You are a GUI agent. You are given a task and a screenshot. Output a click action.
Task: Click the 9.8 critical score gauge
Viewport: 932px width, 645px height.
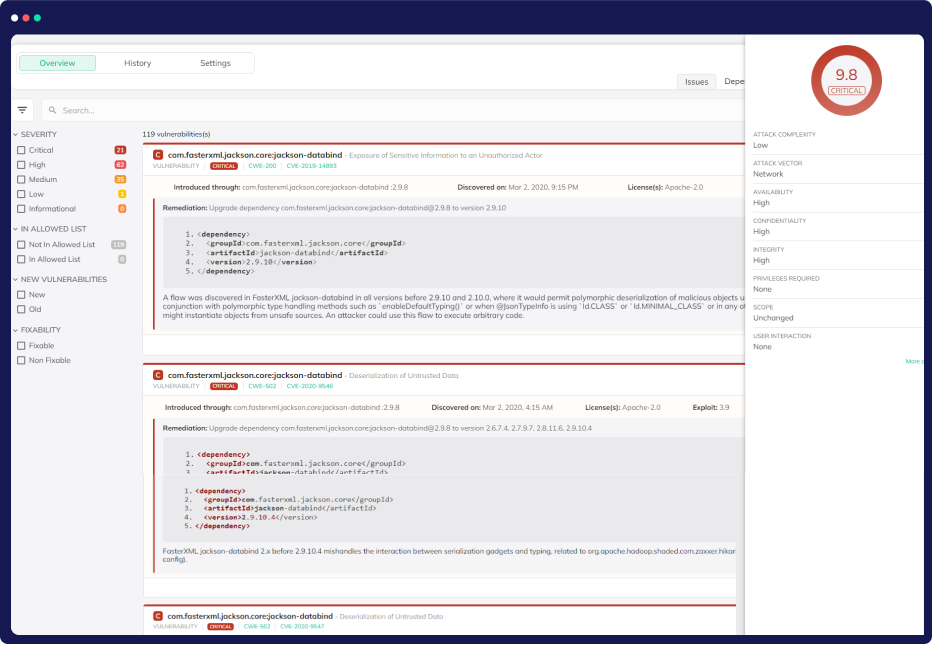(x=846, y=81)
